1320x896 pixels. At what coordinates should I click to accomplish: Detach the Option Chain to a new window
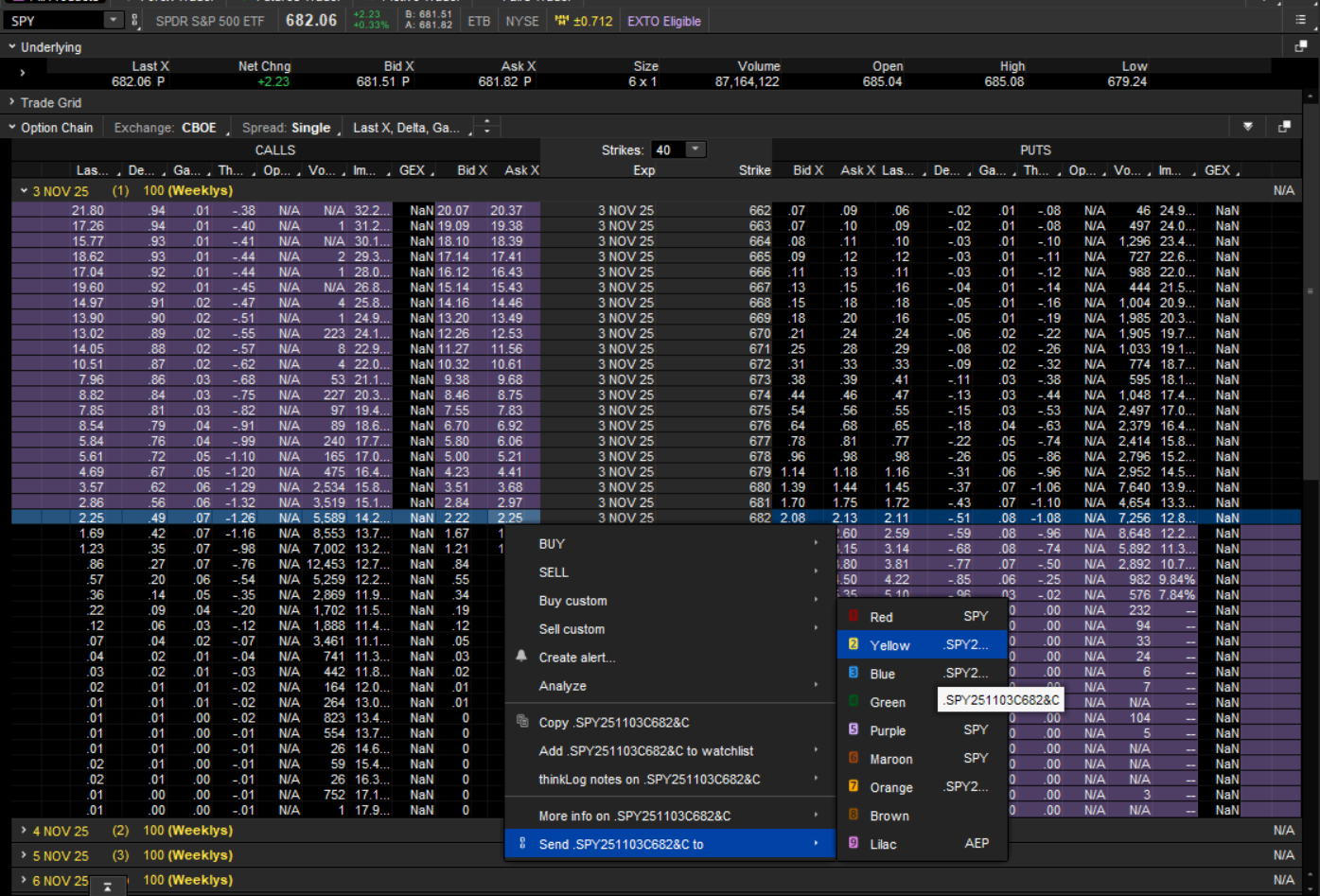click(x=1284, y=127)
